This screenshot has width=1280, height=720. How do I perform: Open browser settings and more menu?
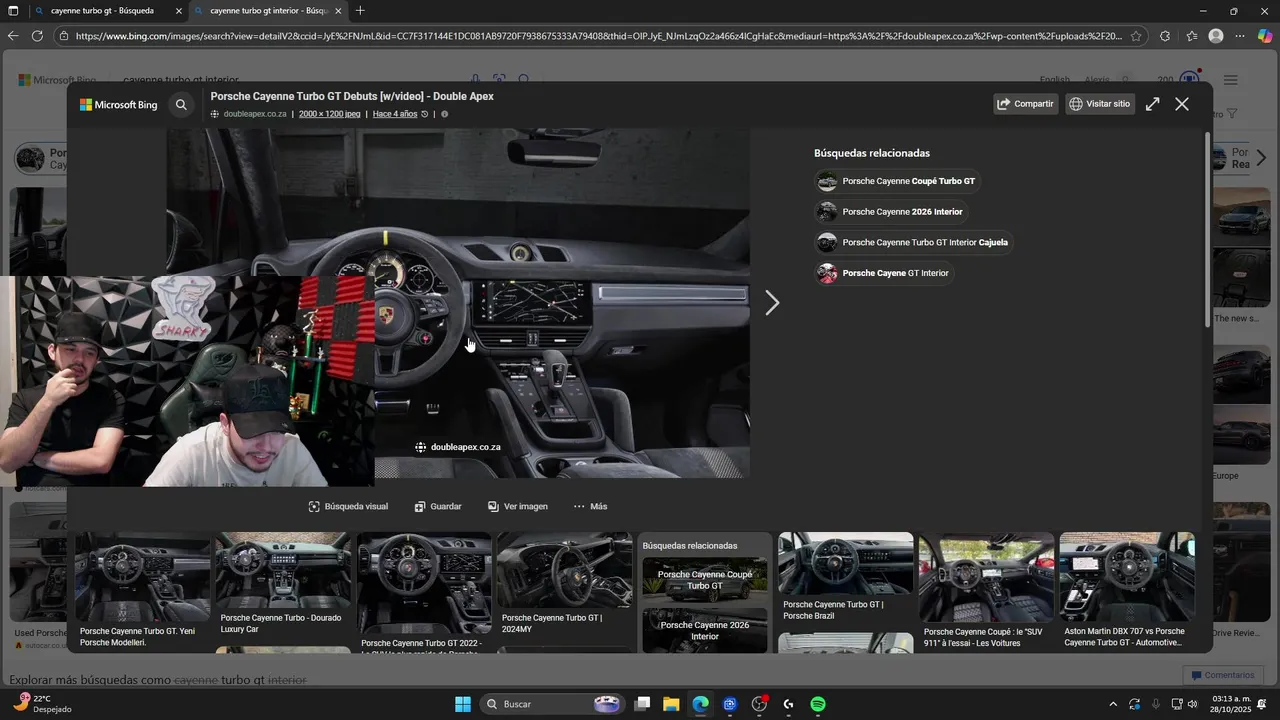1240,36
